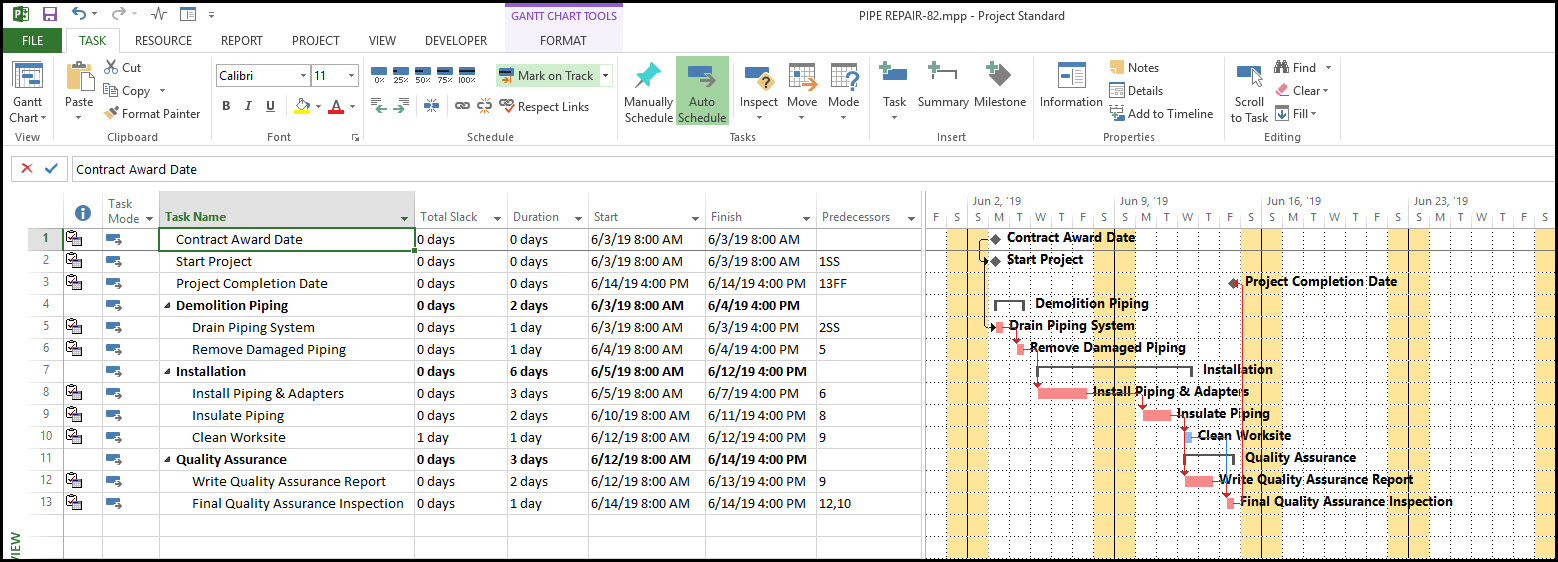Click the Format Painter tool
The image size is (1558, 562).
152,114
